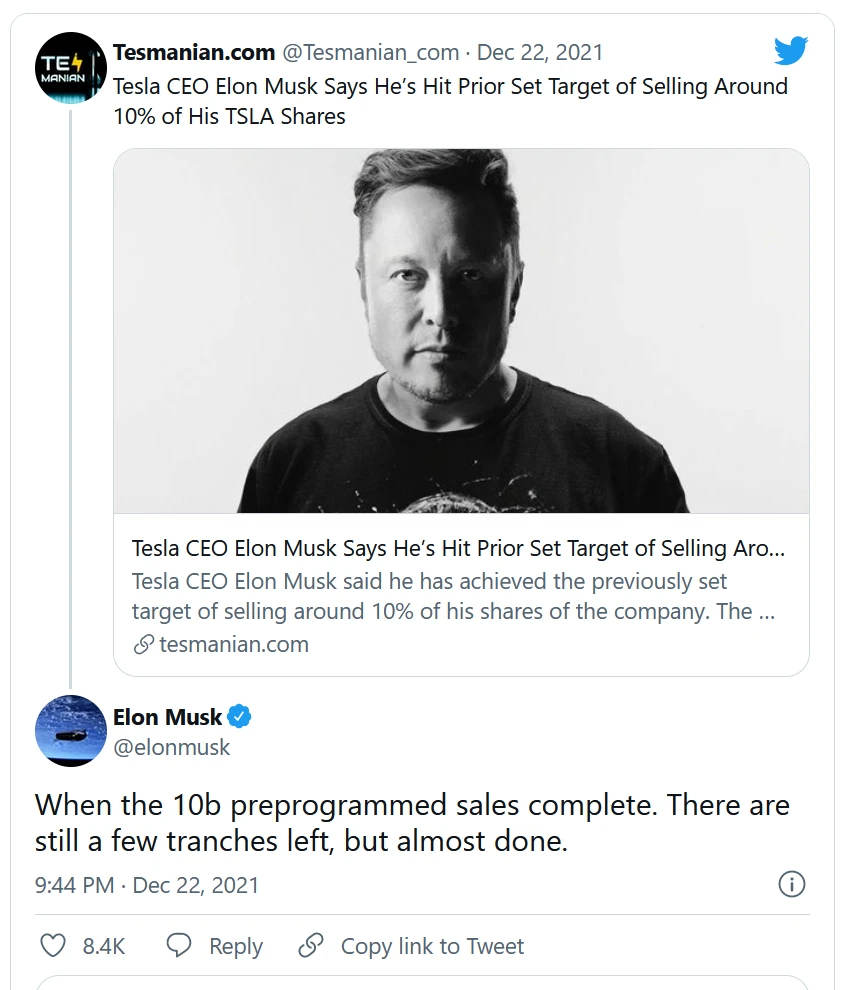Image resolution: width=846 pixels, height=990 pixels.
Task: Click the Reply text button
Action: (x=235, y=946)
